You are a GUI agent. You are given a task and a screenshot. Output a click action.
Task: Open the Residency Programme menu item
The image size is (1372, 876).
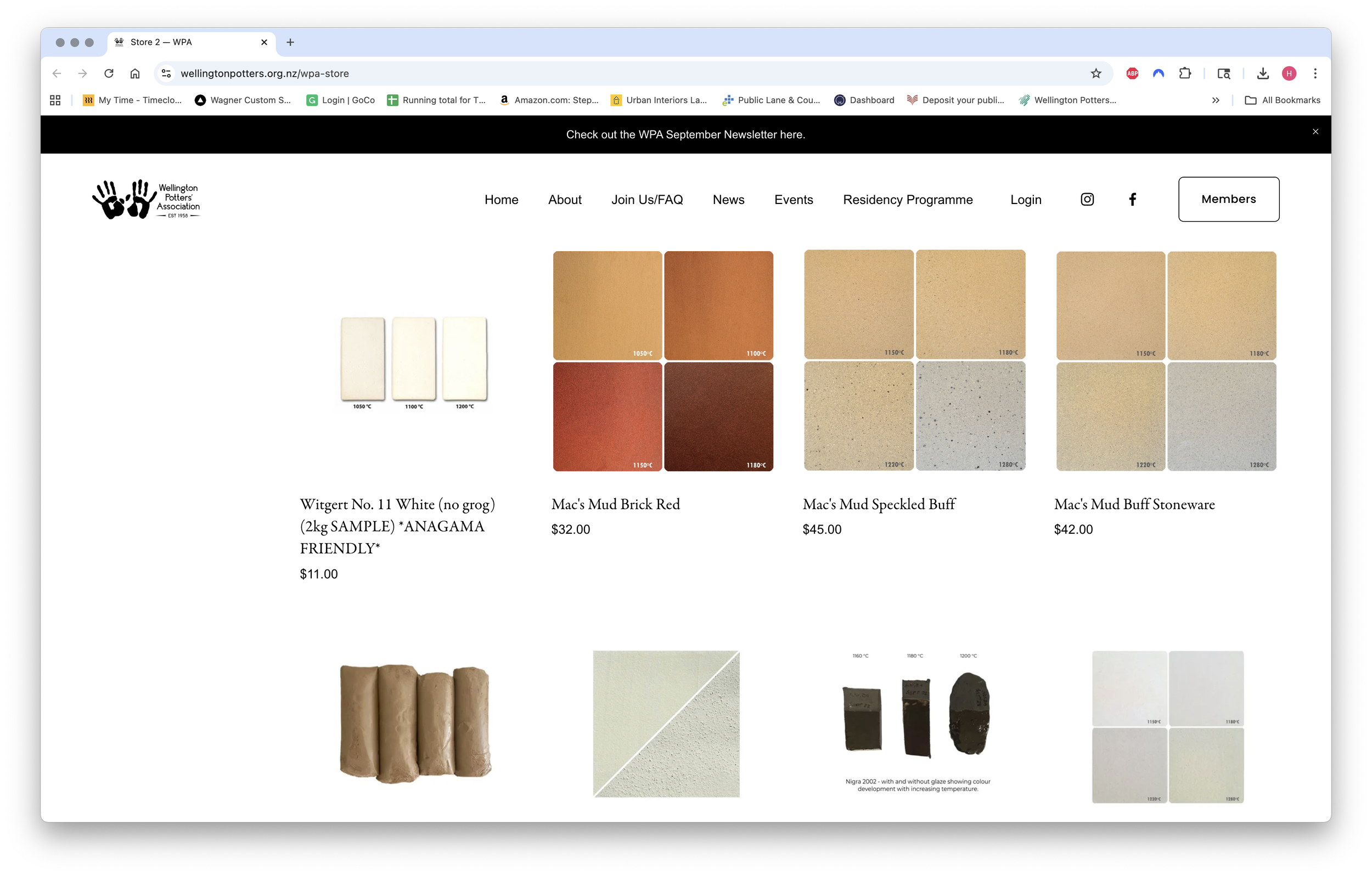pos(908,200)
